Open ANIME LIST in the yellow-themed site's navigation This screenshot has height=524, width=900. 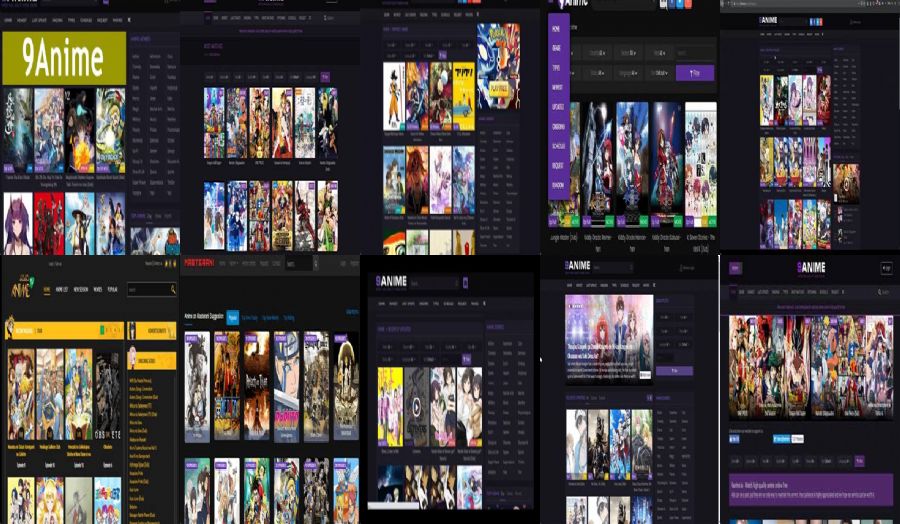tap(62, 290)
